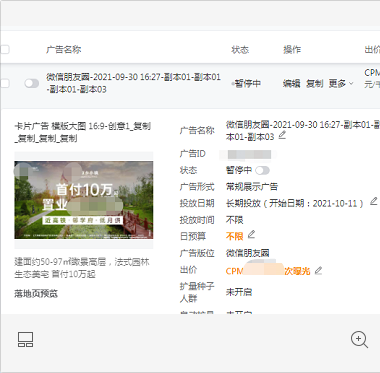Viewport: 380px width, 373px height.
Task: Click the 广告名称 column header
Action: 64,50
